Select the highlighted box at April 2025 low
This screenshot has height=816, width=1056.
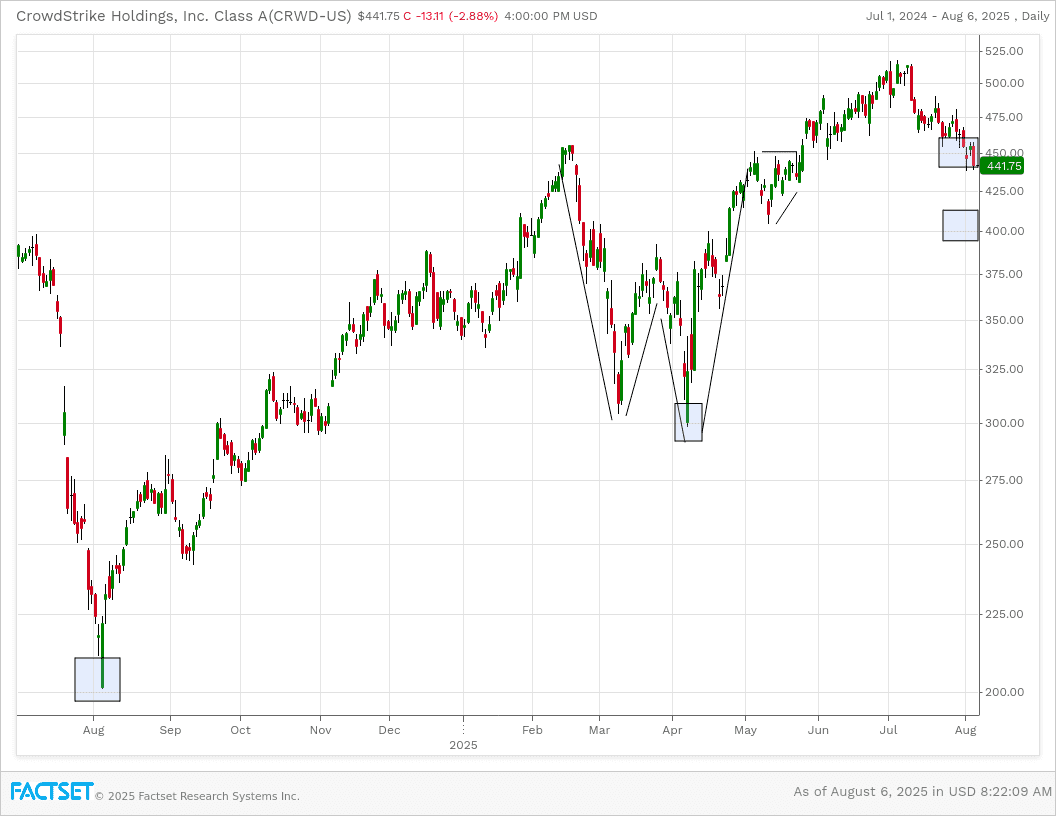point(688,422)
